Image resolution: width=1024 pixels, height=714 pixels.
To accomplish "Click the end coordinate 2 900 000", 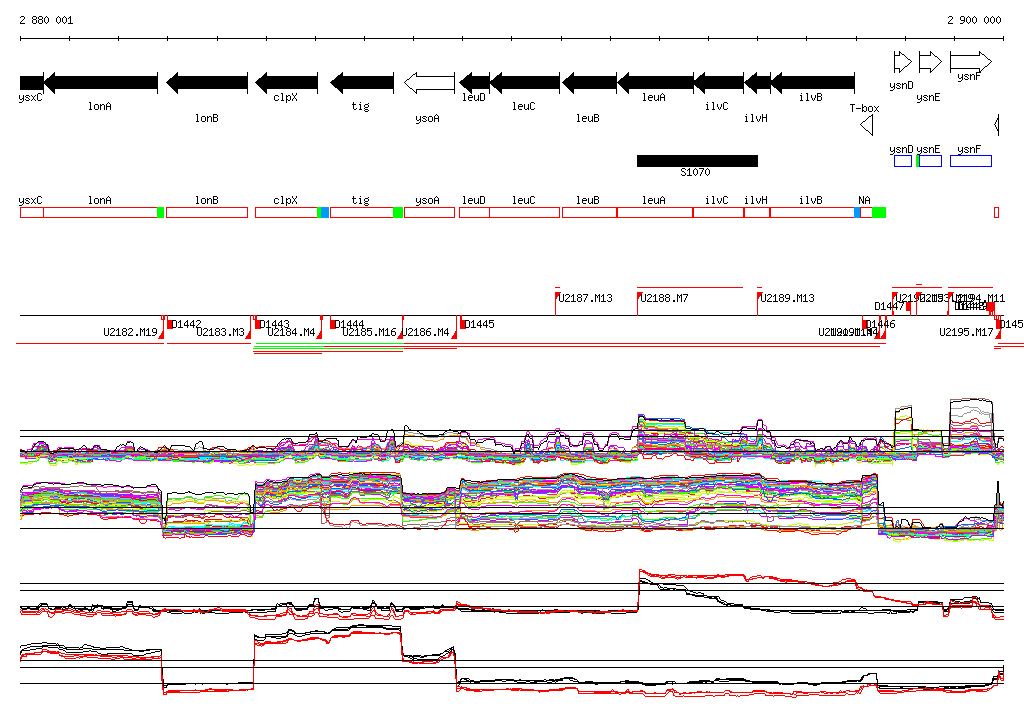I will pyautogui.click(x=974, y=20).
